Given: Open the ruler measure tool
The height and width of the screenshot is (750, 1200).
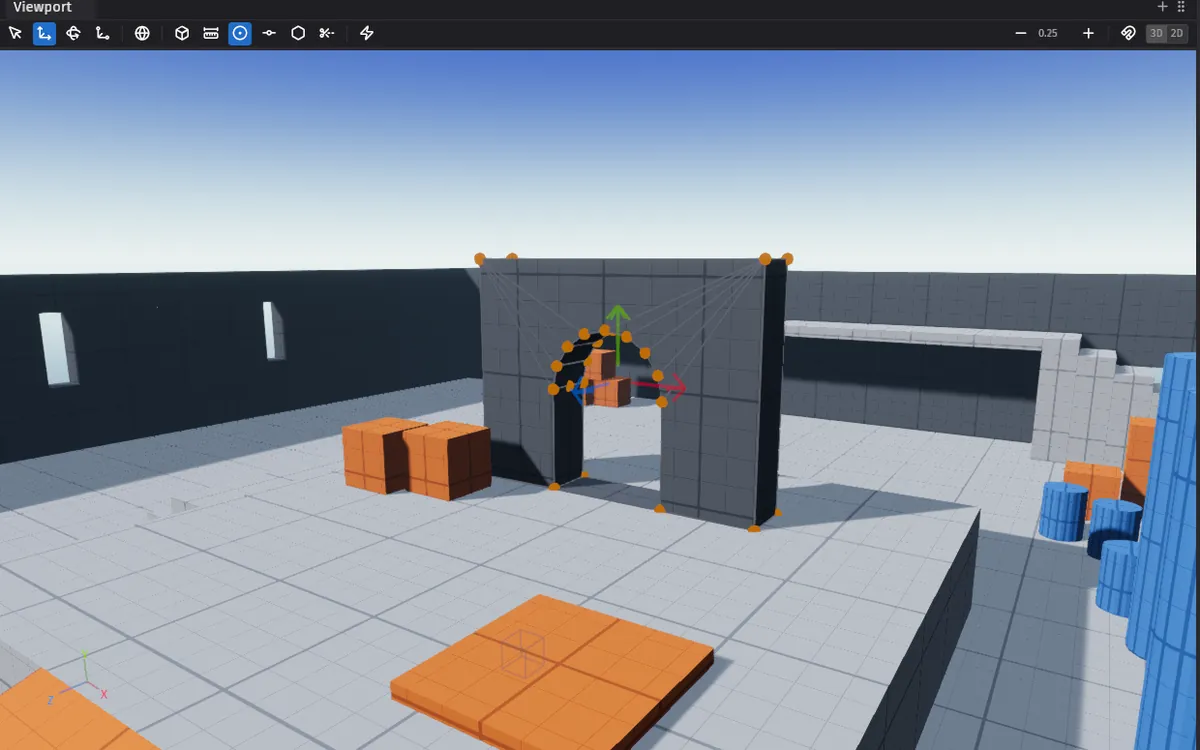Looking at the screenshot, I should coord(211,33).
